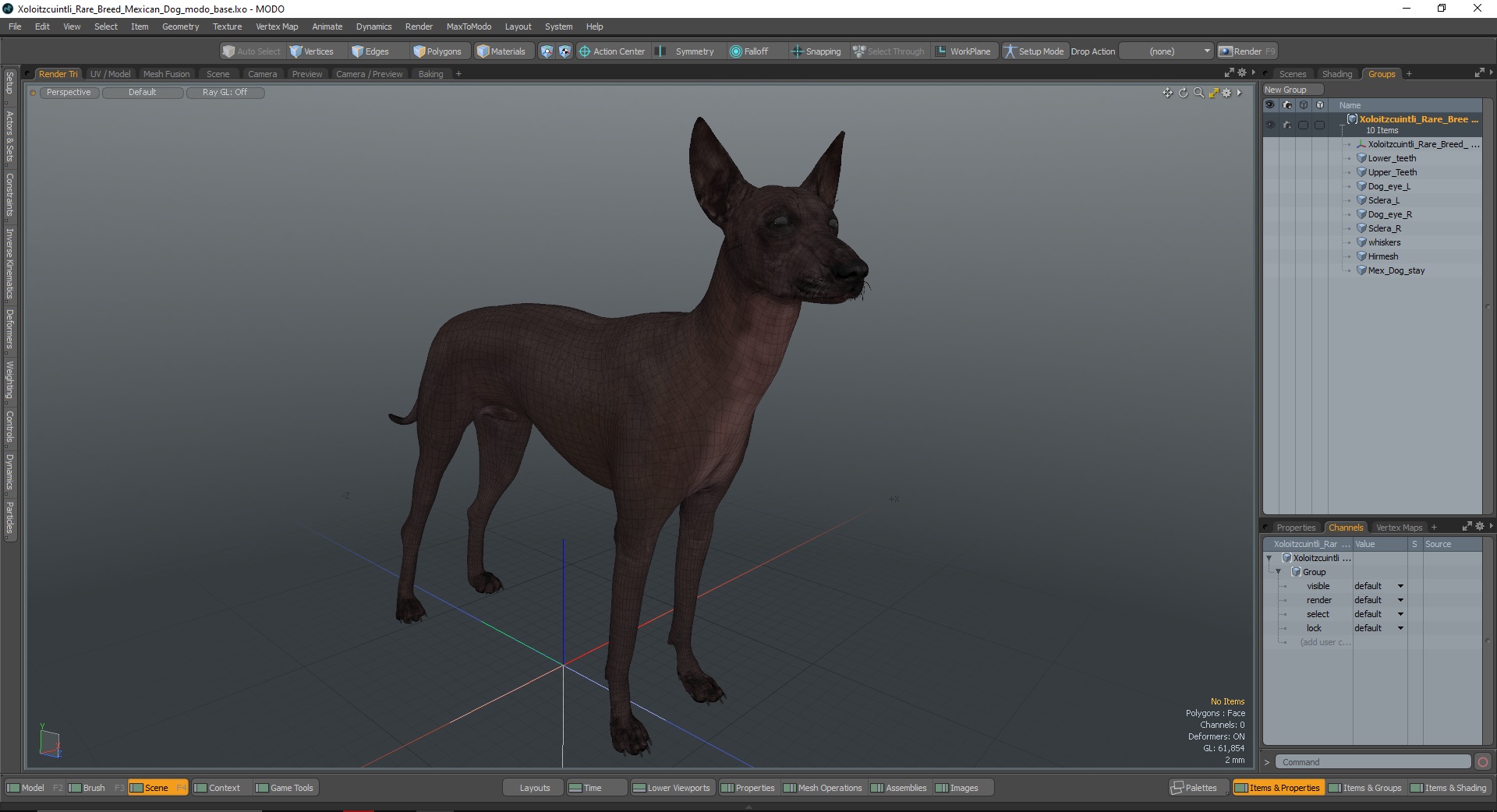Open the Geometry menu
Screen dimensions: 1497x812
[x=180, y=26]
